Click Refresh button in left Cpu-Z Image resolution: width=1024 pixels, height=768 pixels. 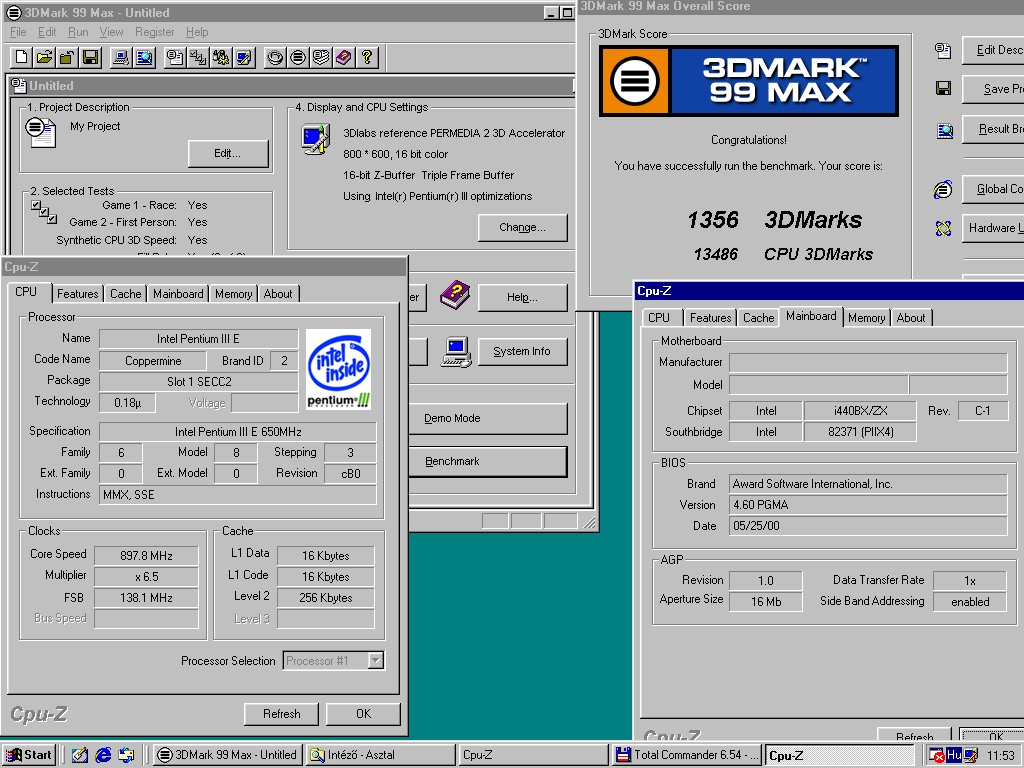pos(281,714)
